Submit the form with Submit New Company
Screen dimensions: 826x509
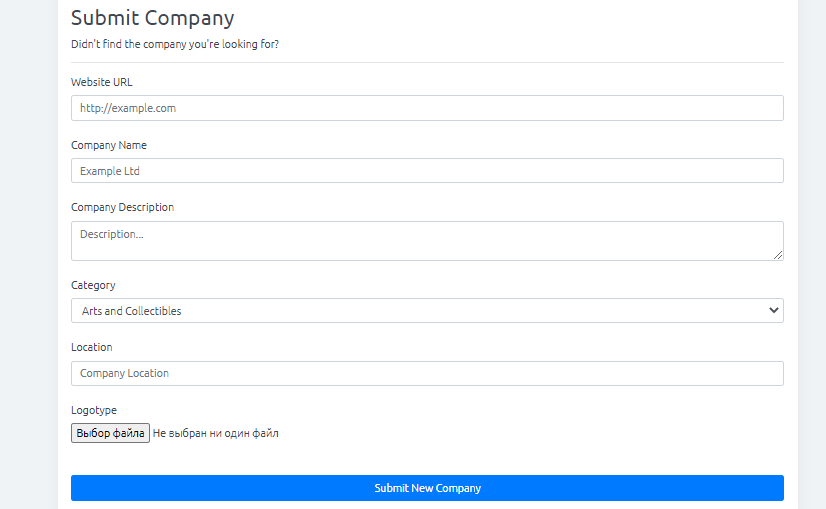tap(427, 488)
